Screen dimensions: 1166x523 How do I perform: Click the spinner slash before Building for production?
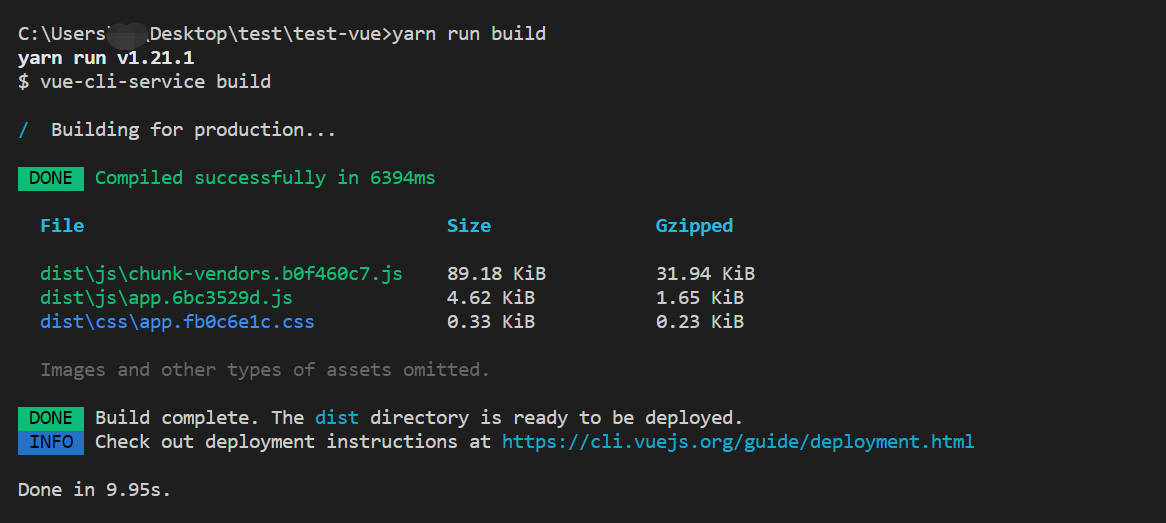click(24, 130)
